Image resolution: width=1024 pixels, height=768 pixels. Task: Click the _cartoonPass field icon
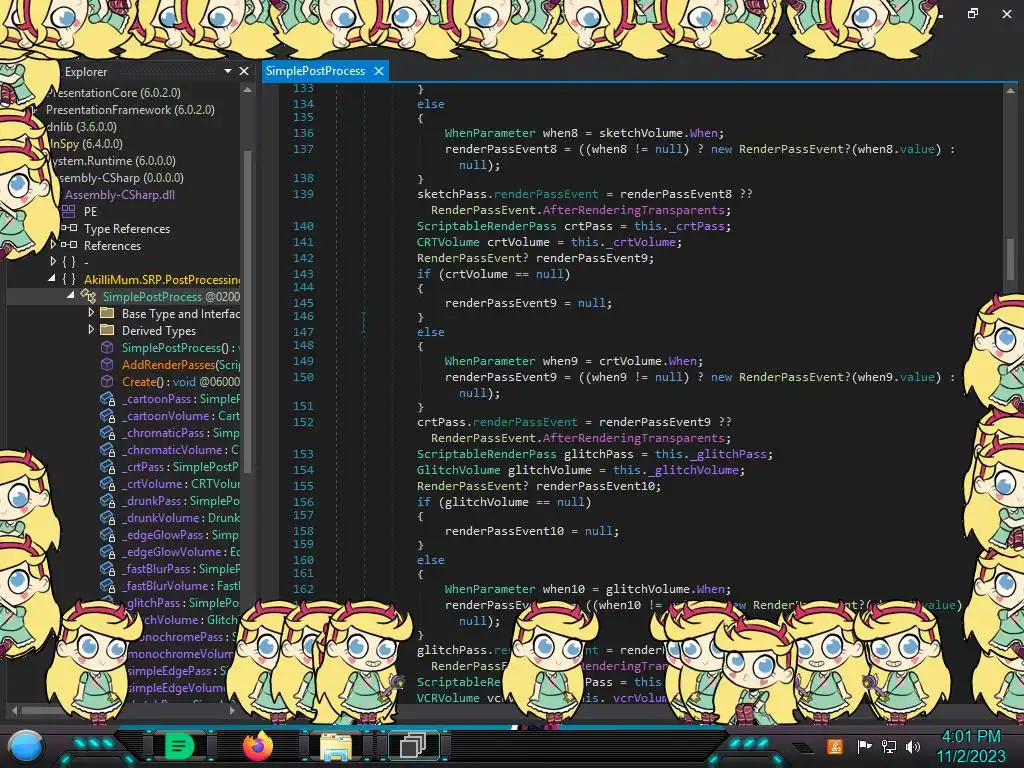coord(108,399)
